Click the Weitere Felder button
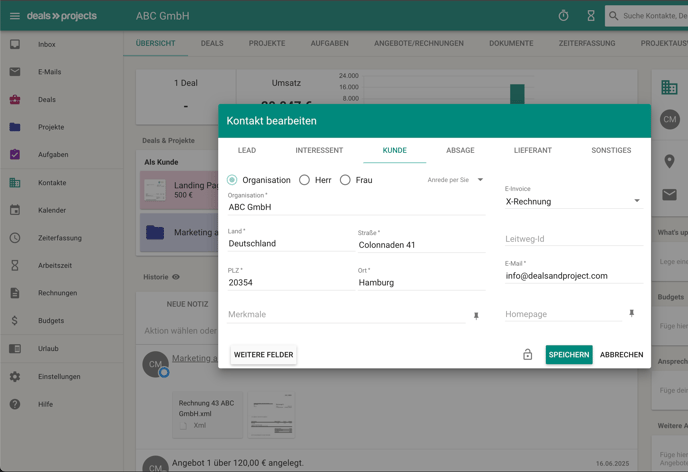688x472 pixels. (263, 354)
